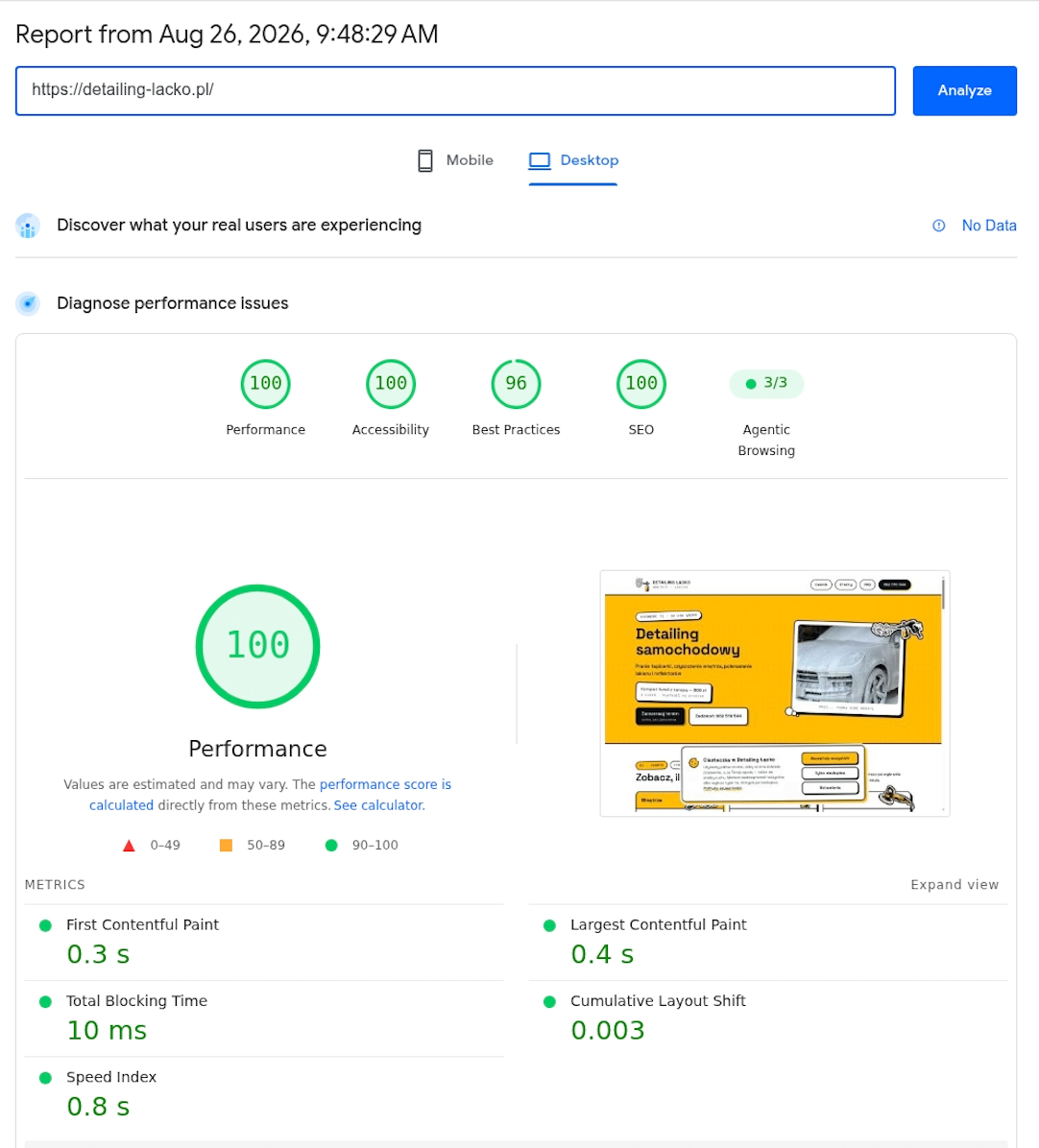1039x1148 pixels.
Task: Click the No Data info icon
Action: (939, 226)
